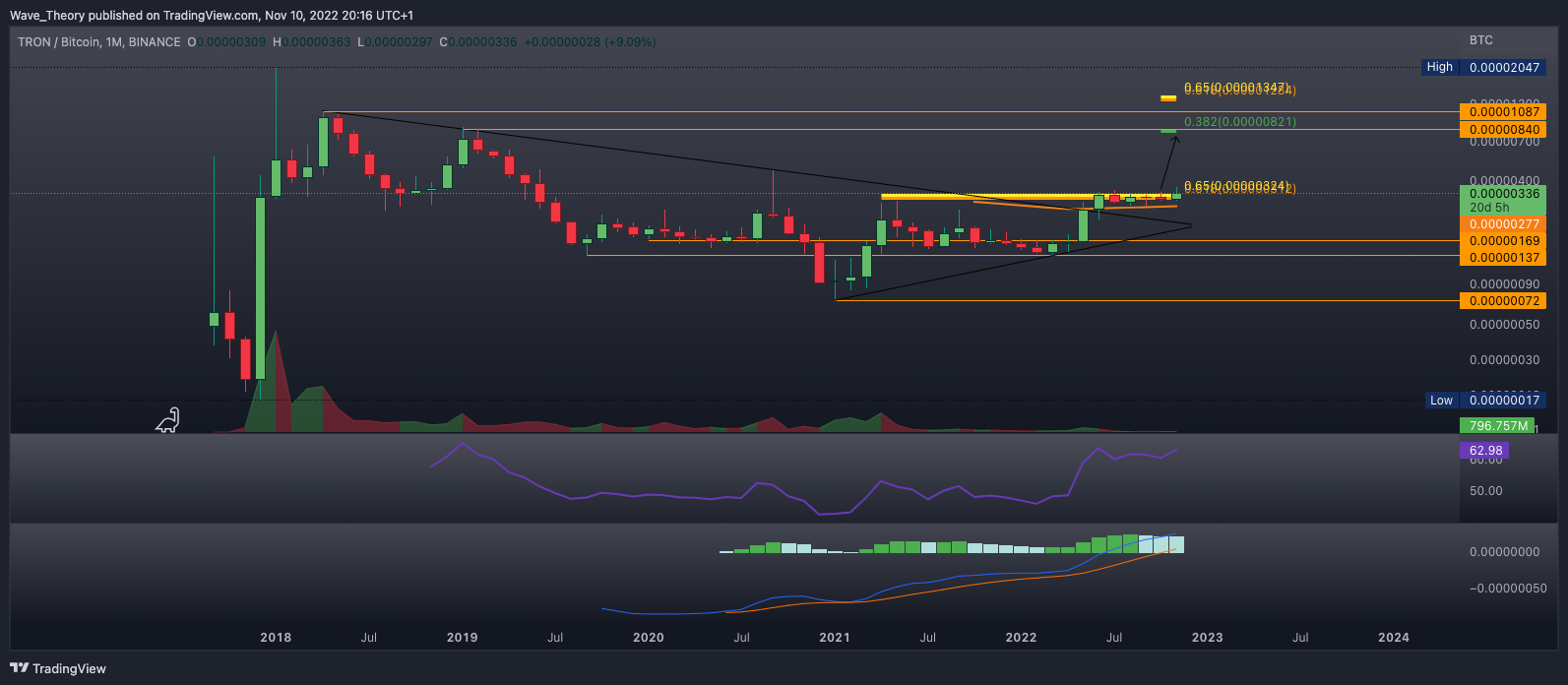Click the green volume 796.757M label

pyautogui.click(x=1497, y=425)
